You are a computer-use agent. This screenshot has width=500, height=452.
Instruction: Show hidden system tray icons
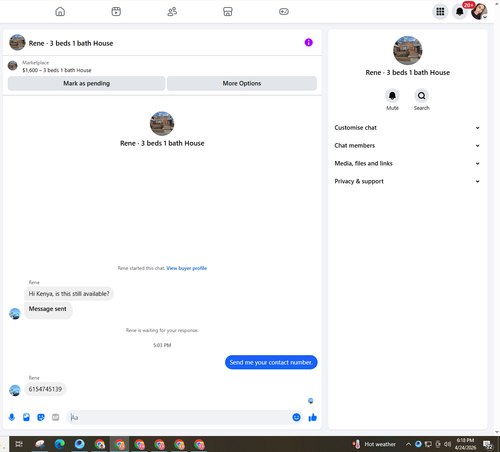pyautogui.click(x=408, y=444)
